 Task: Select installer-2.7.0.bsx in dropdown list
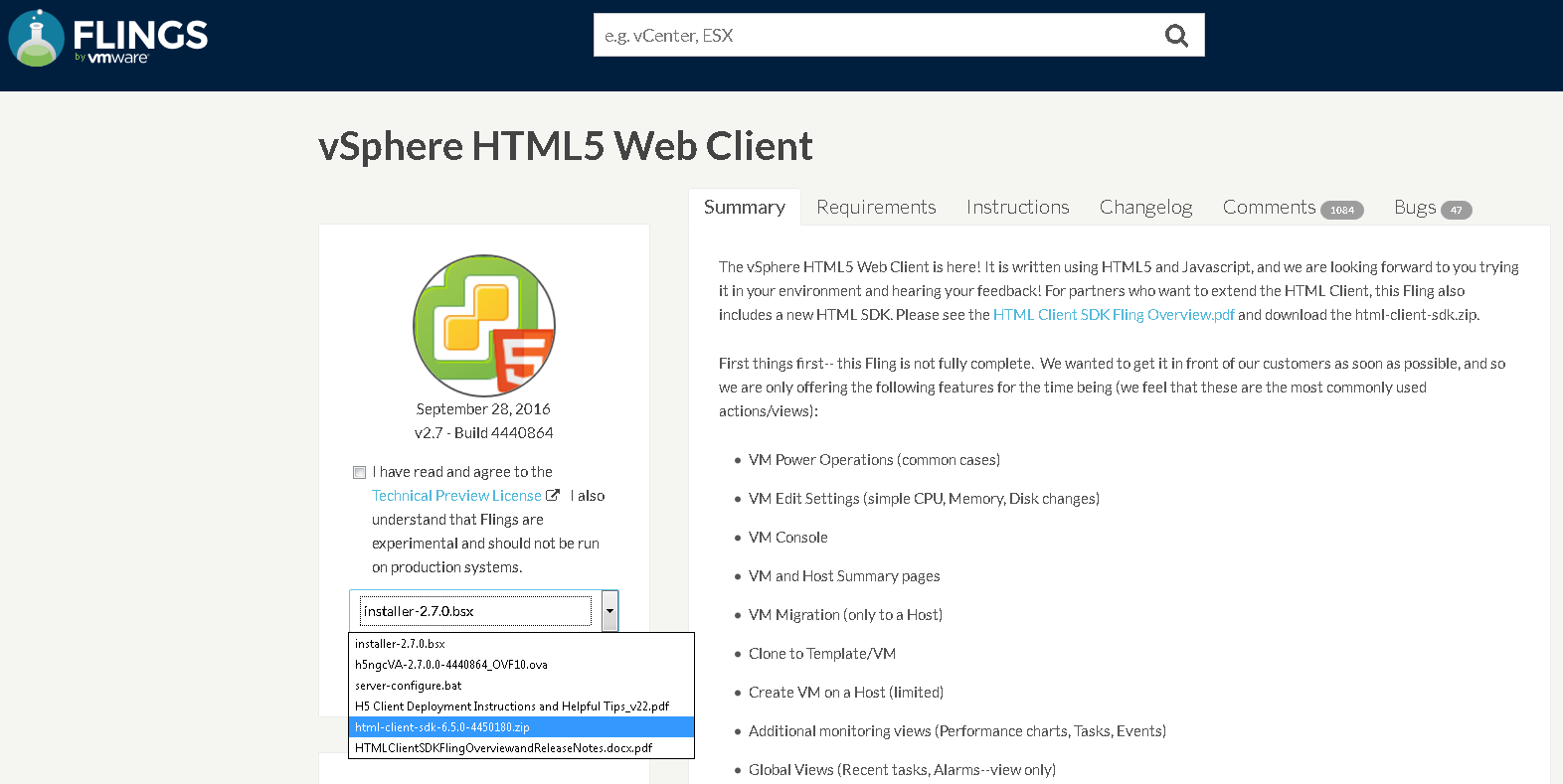pos(400,644)
